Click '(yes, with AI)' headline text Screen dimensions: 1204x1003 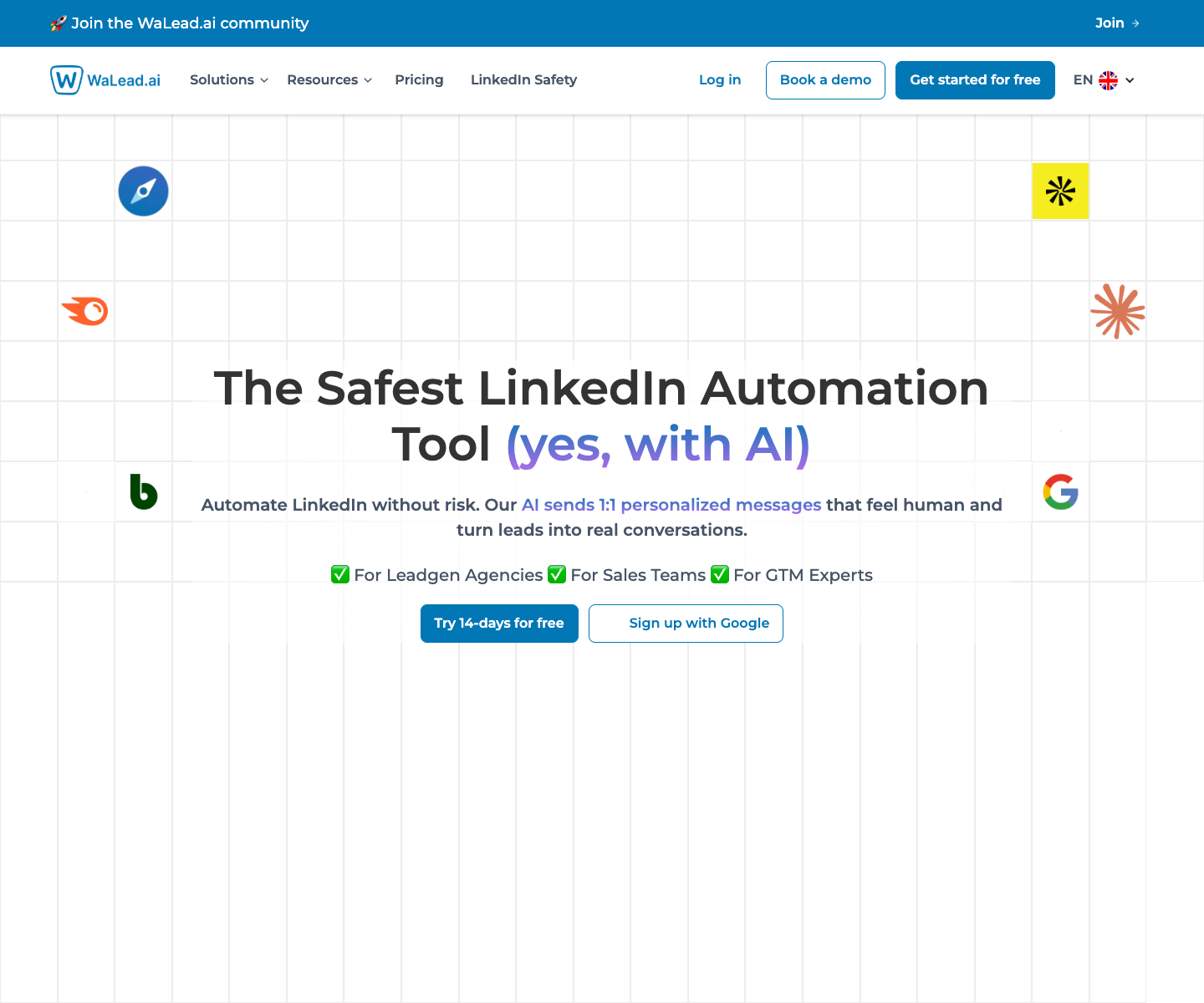point(659,445)
